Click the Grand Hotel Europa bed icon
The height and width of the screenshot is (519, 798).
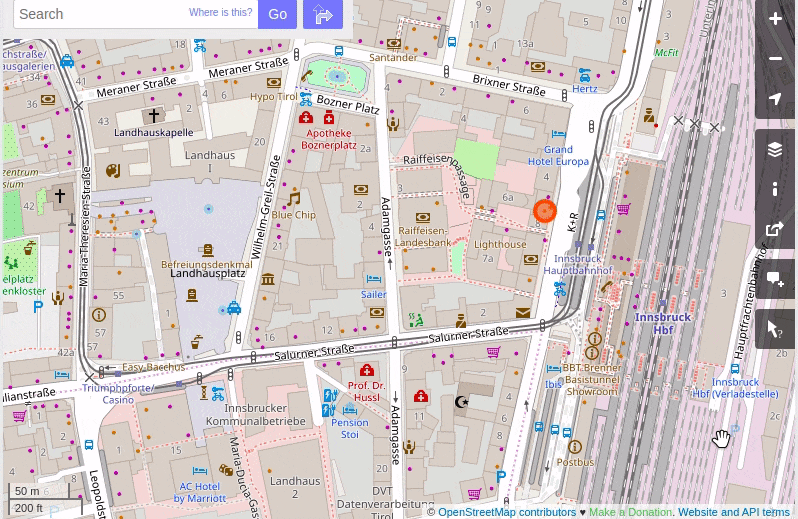[x=558, y=134]
